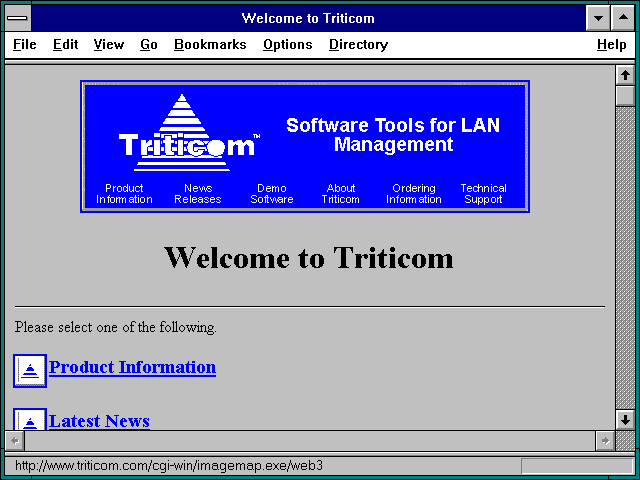This screenshot has width=640, height=480.
Task: Open the Latest News text link
Action: coord(99,421)
